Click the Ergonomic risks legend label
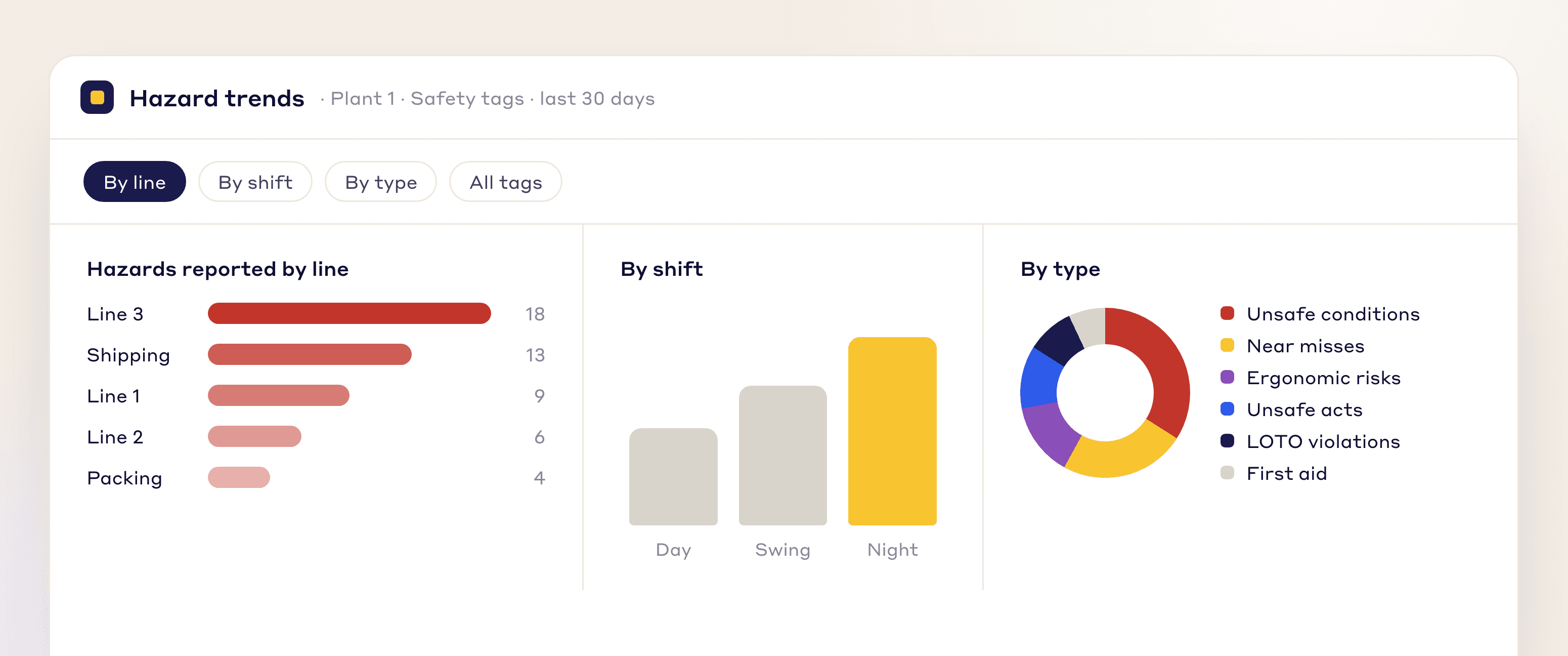1568x656 pixels. (1323, 378)
